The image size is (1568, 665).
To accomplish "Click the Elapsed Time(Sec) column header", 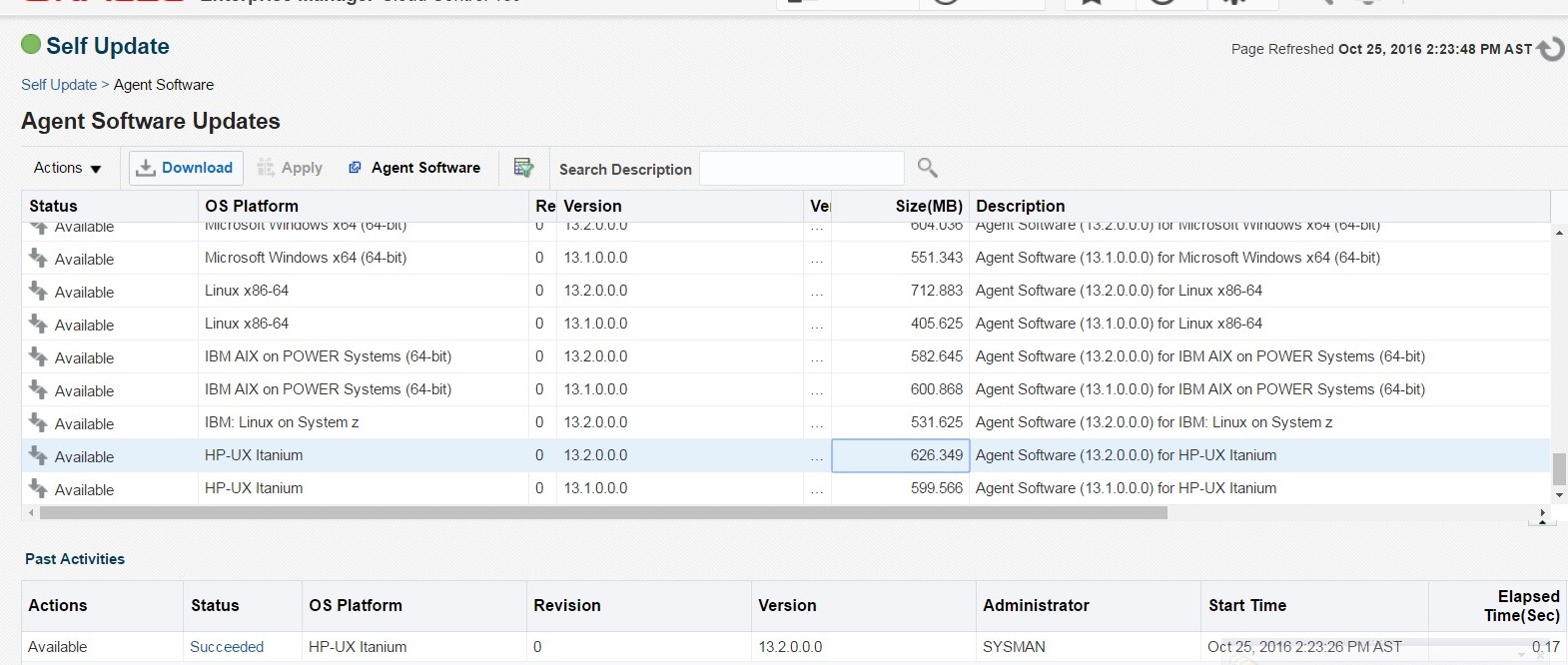I will click(1498, 605).
